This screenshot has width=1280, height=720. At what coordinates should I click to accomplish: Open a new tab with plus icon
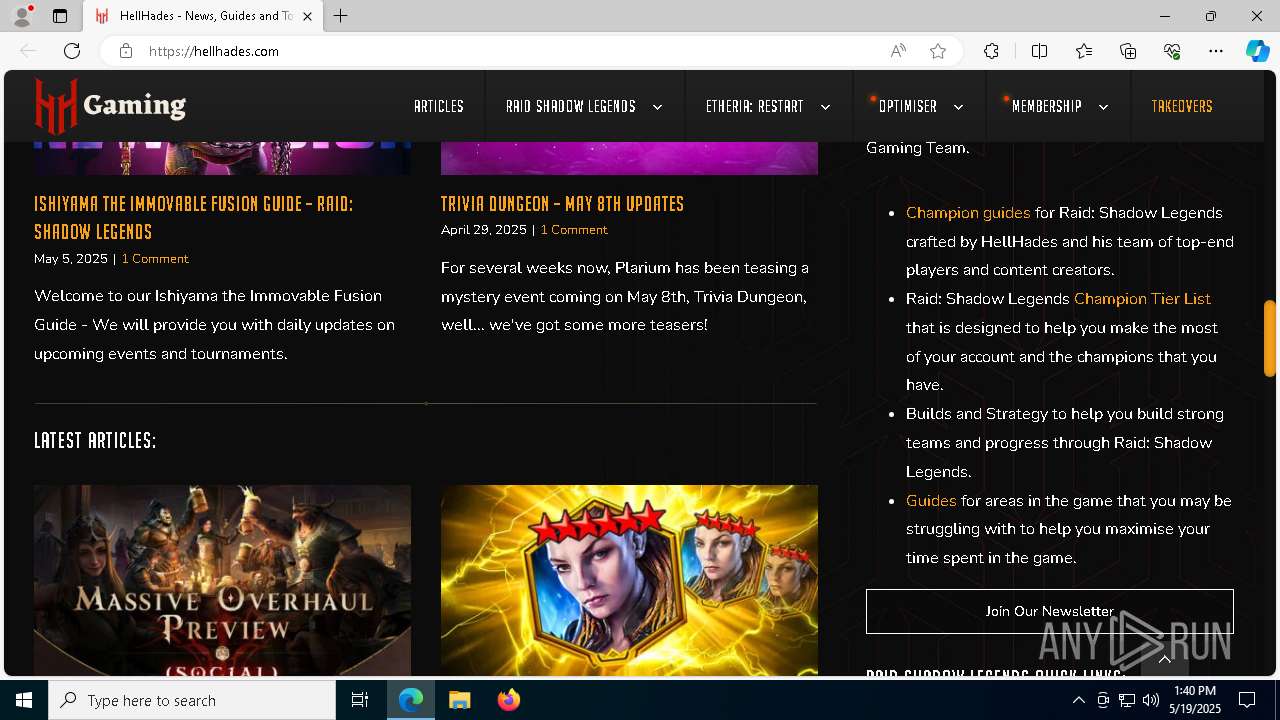tap(341, 16)
